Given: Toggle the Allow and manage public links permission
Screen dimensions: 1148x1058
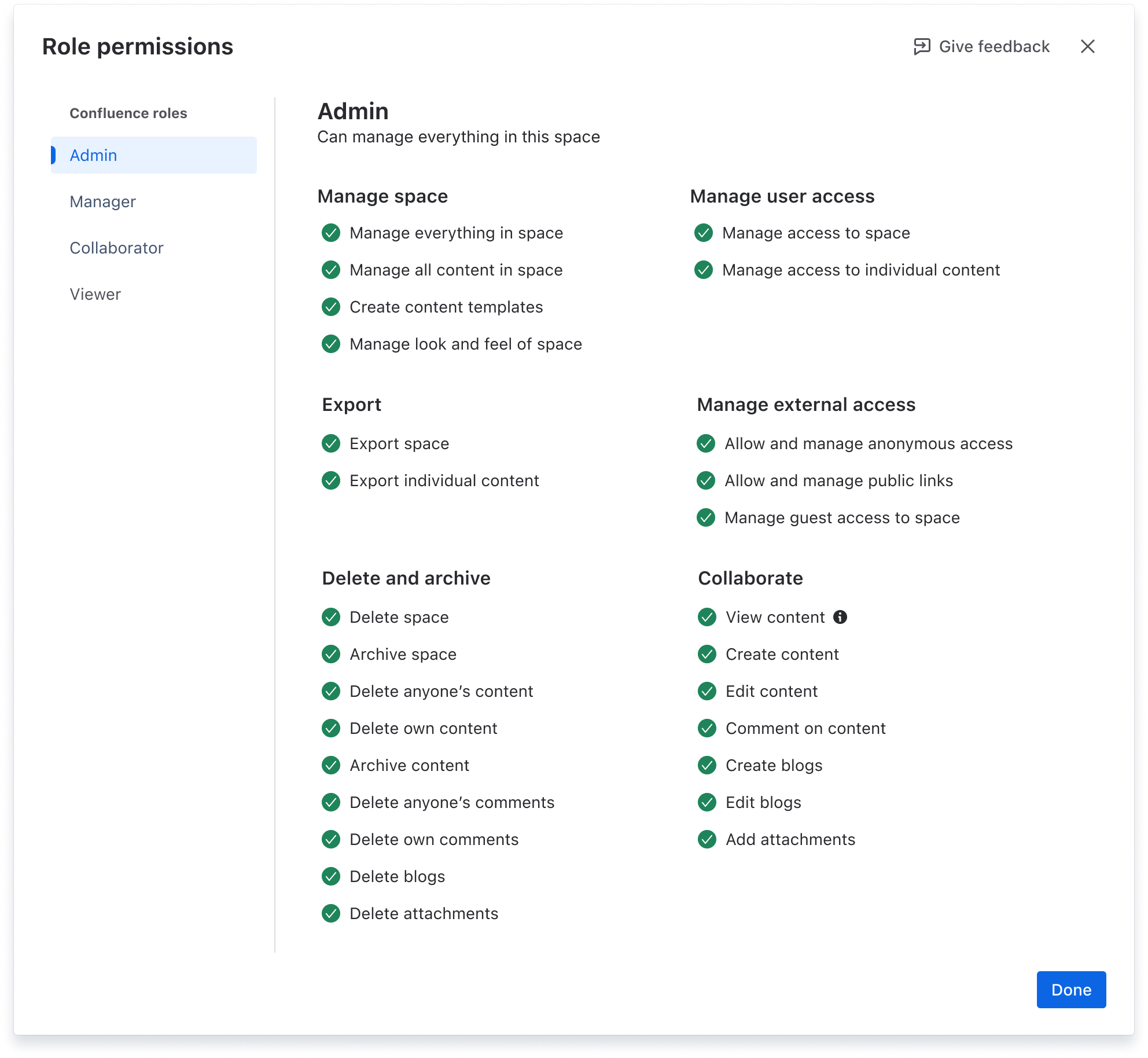Looking at the screenshot, I should (x=707, y=480).
